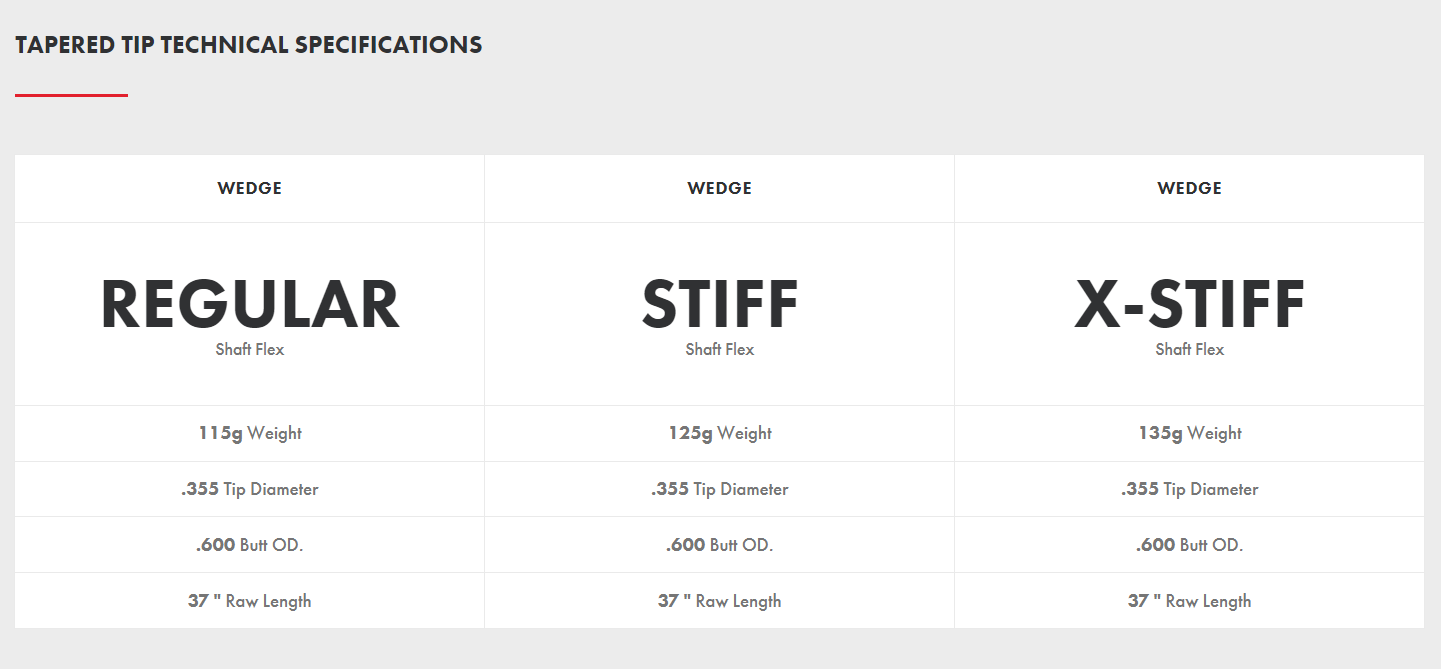This screenshot has width=1441, height=669.
Task: Click the 115g Weight cell
Action: click(250, 433)
